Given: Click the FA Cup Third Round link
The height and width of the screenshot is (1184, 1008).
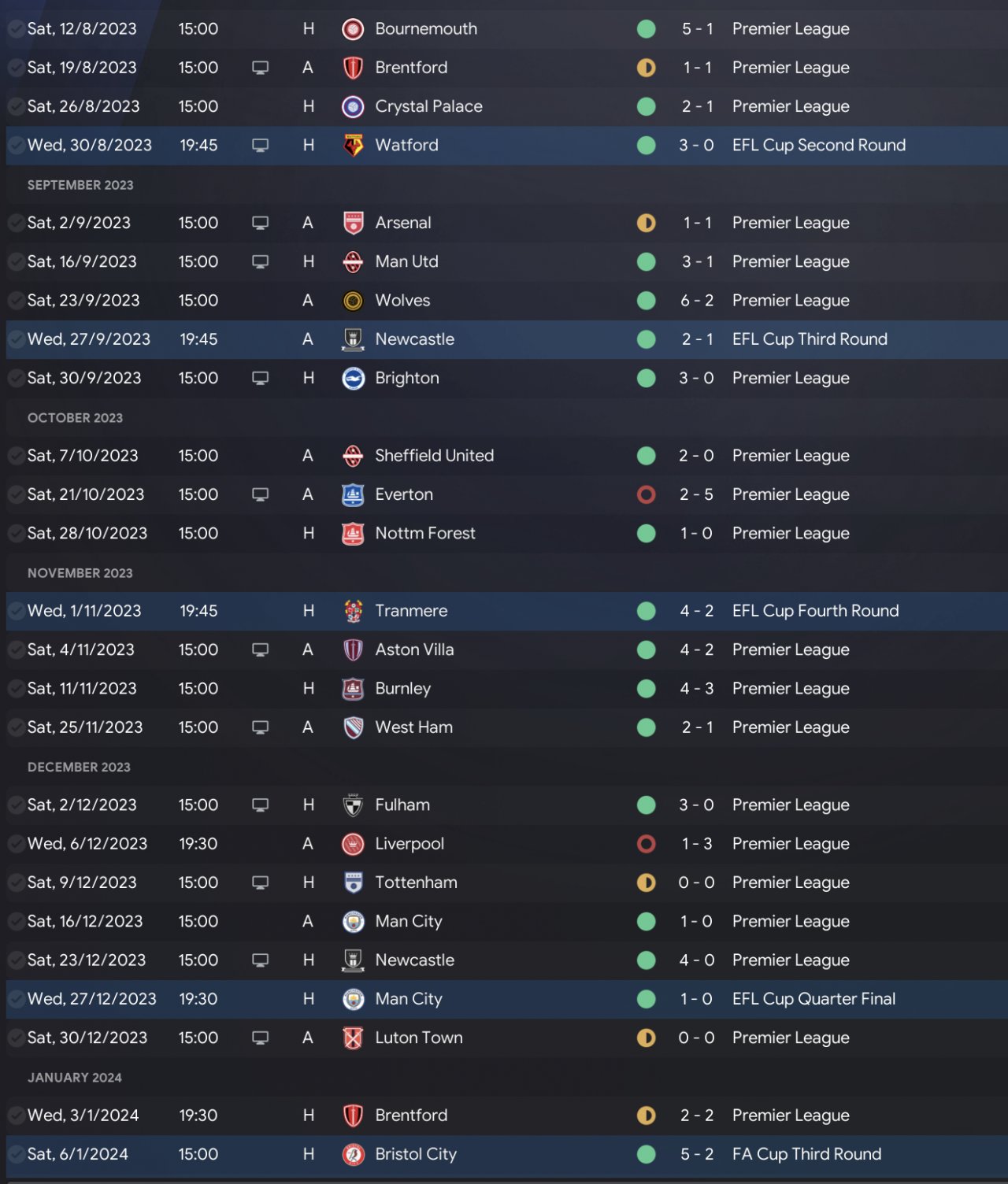Looking at the screenshot, I should point(806,1154).
